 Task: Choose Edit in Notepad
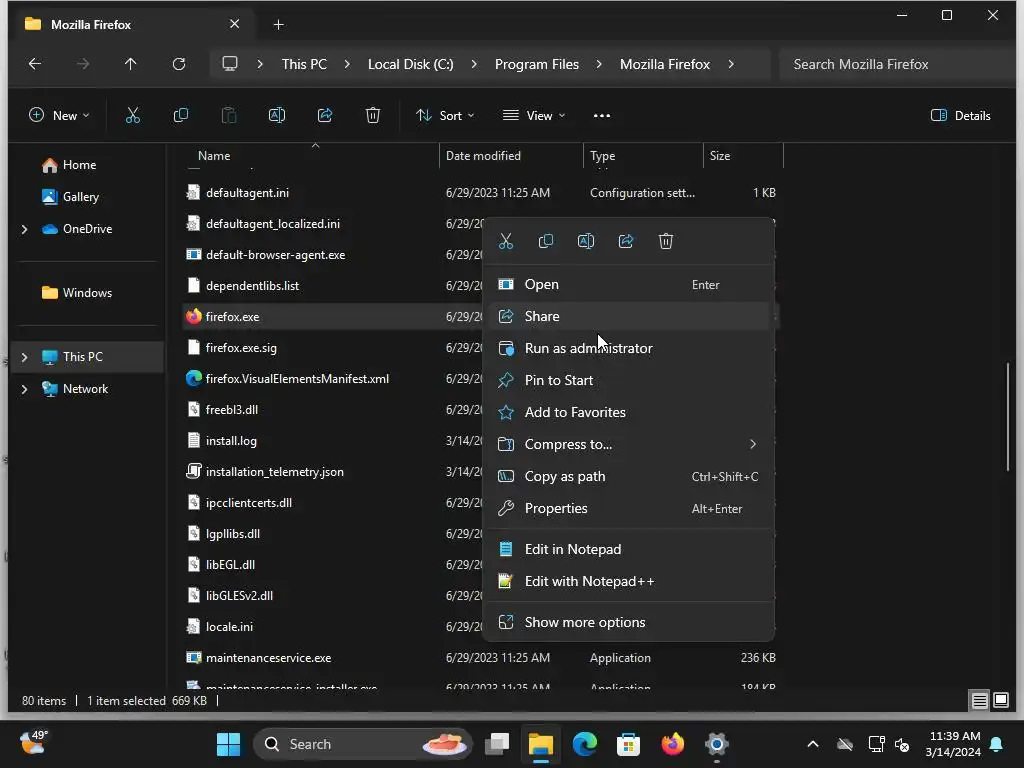pyautogui.click(x=628, y=549)
